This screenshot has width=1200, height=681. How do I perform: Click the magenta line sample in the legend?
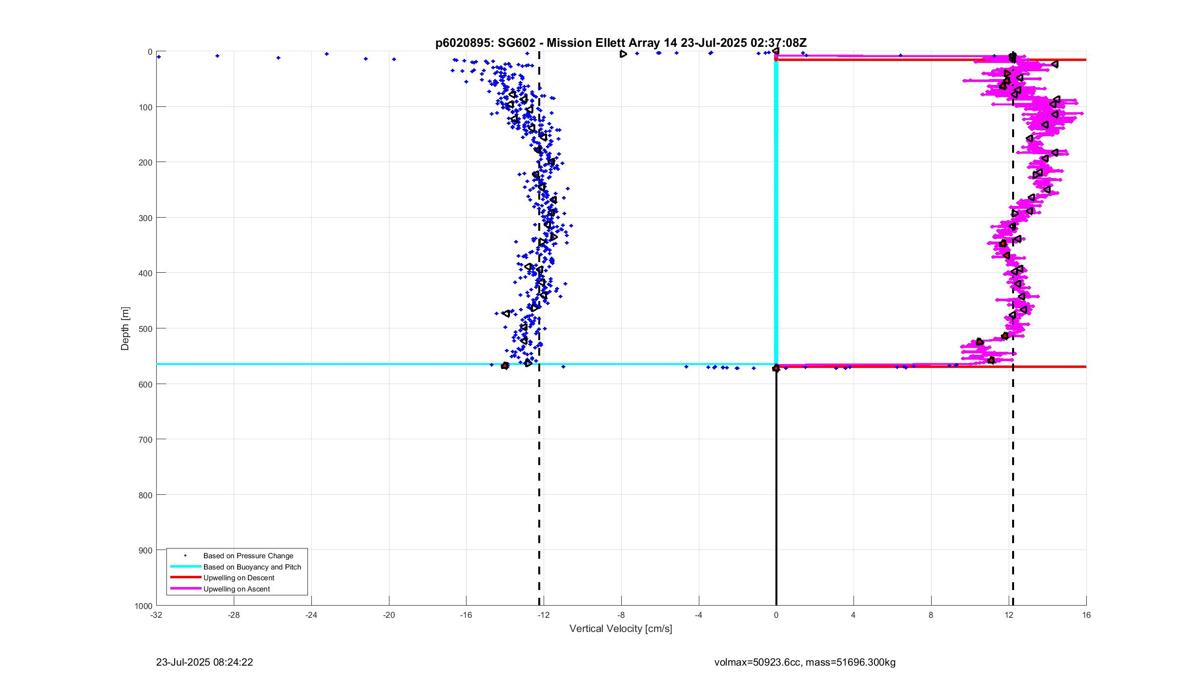point(185,589)
